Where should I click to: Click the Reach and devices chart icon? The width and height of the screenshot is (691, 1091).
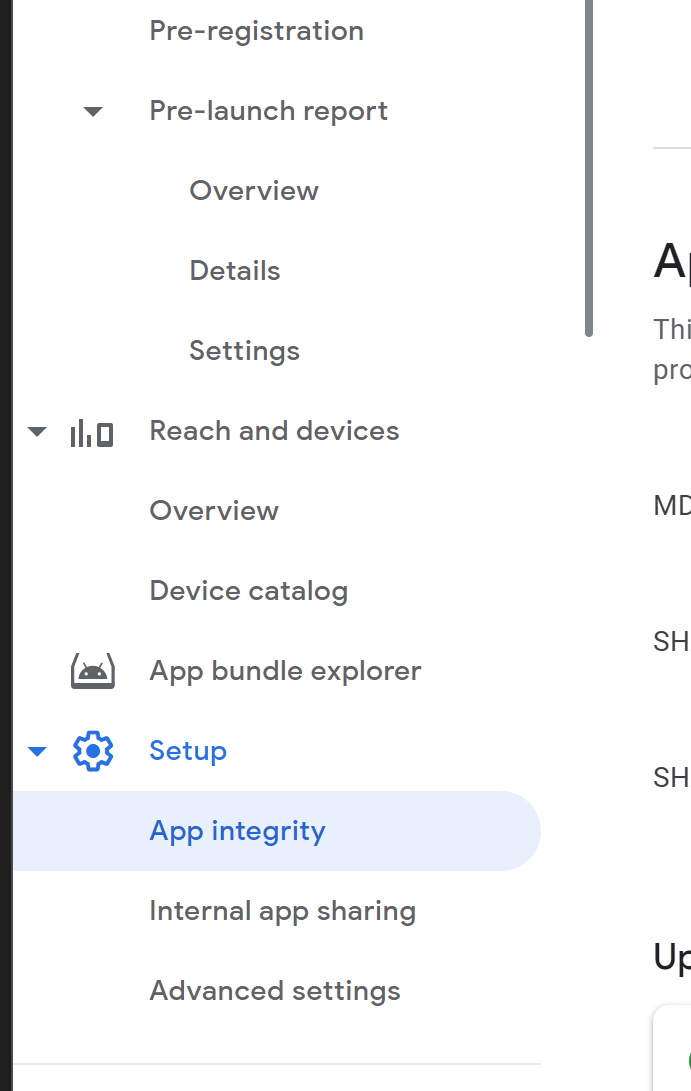coord(92,432)
